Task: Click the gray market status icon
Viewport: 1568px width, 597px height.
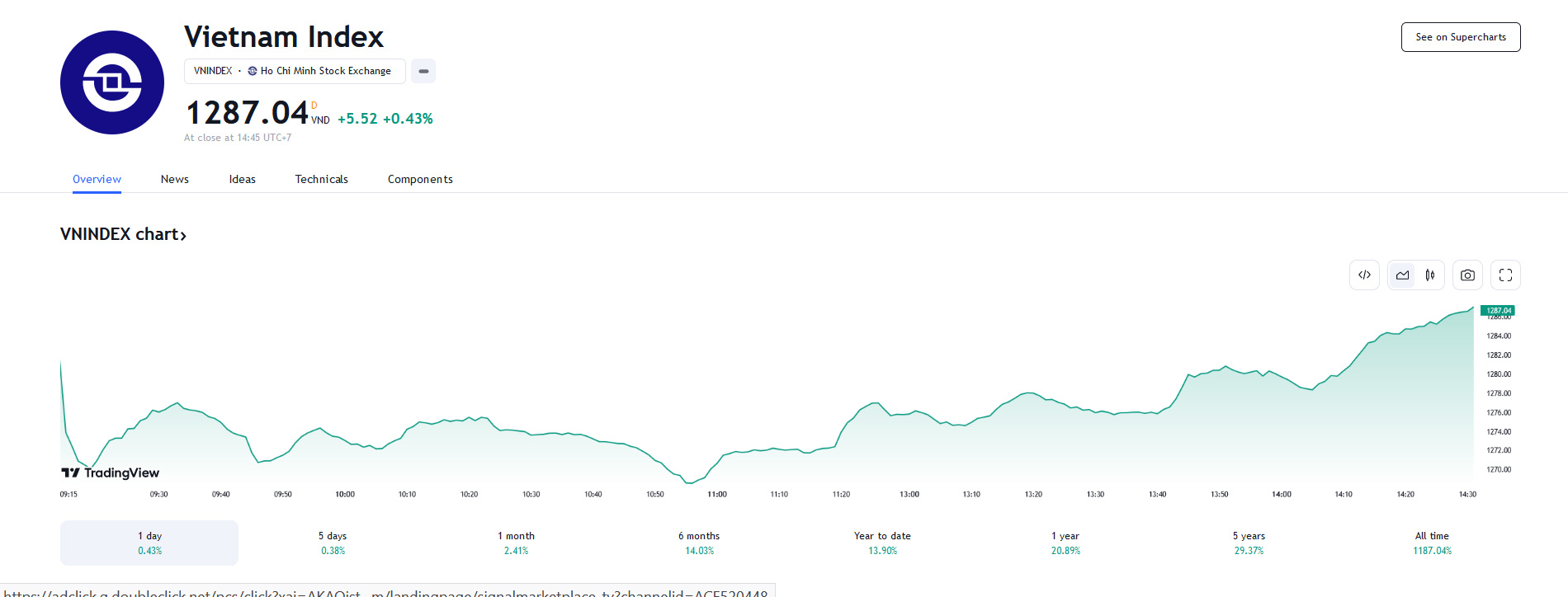Action: click(x=423, y=72)
